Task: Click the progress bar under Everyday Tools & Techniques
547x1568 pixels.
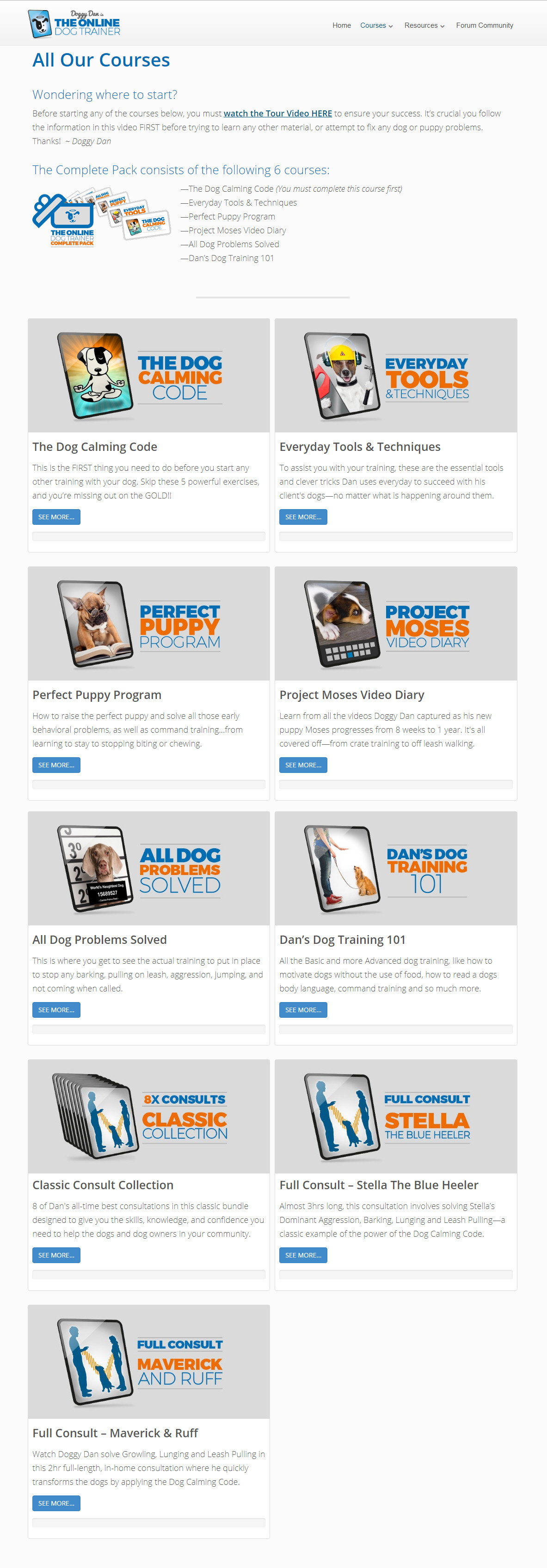Action: click(396, 536)
